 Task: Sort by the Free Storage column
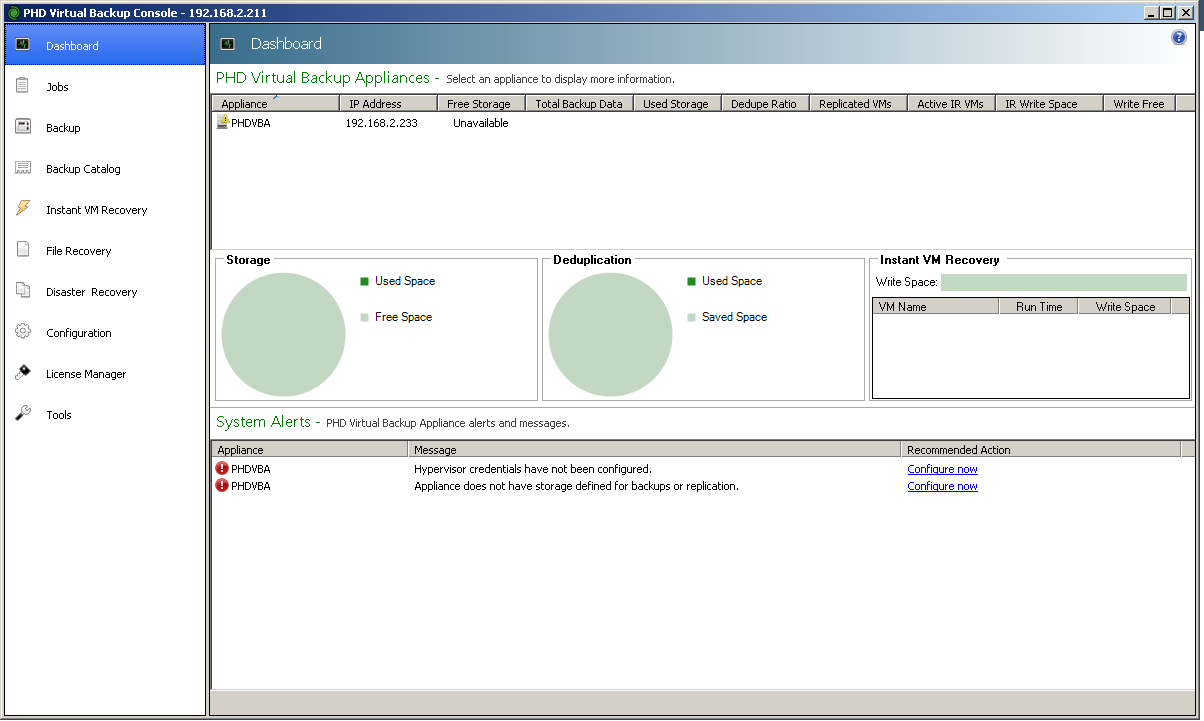click(481, 103)
